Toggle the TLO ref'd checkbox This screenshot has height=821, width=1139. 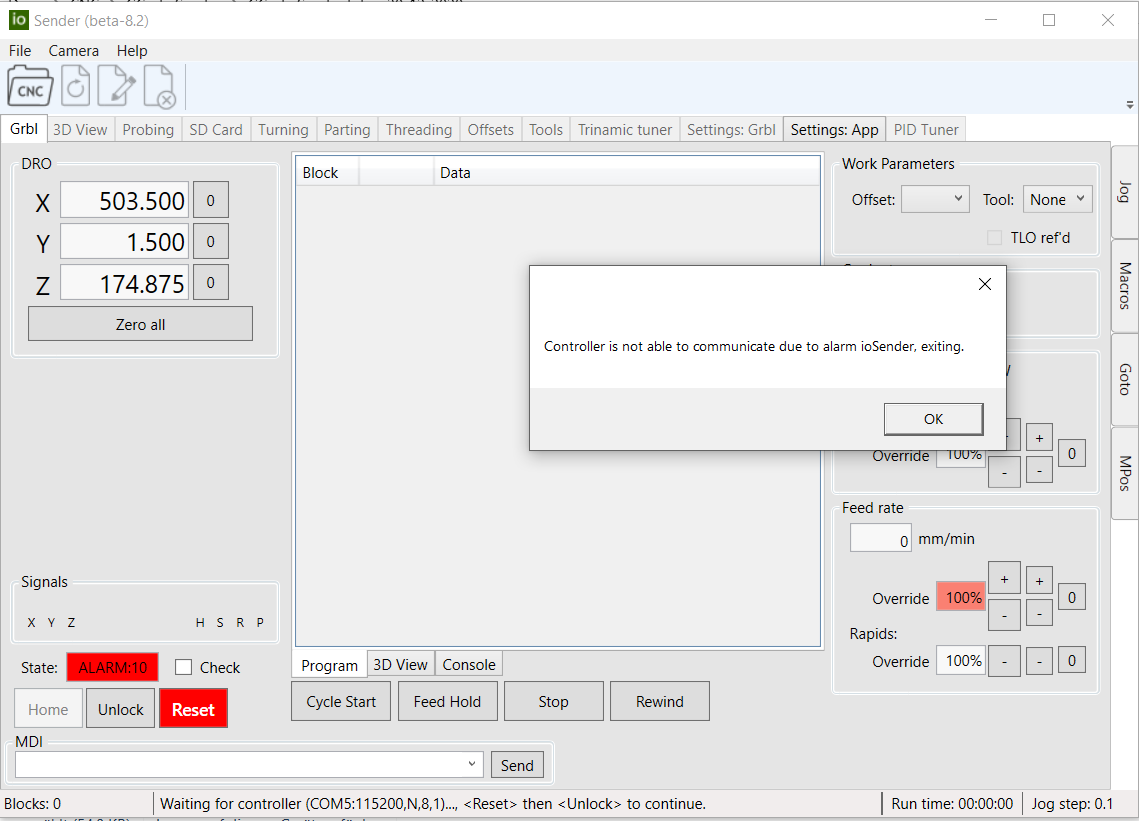tap(994, 238)
